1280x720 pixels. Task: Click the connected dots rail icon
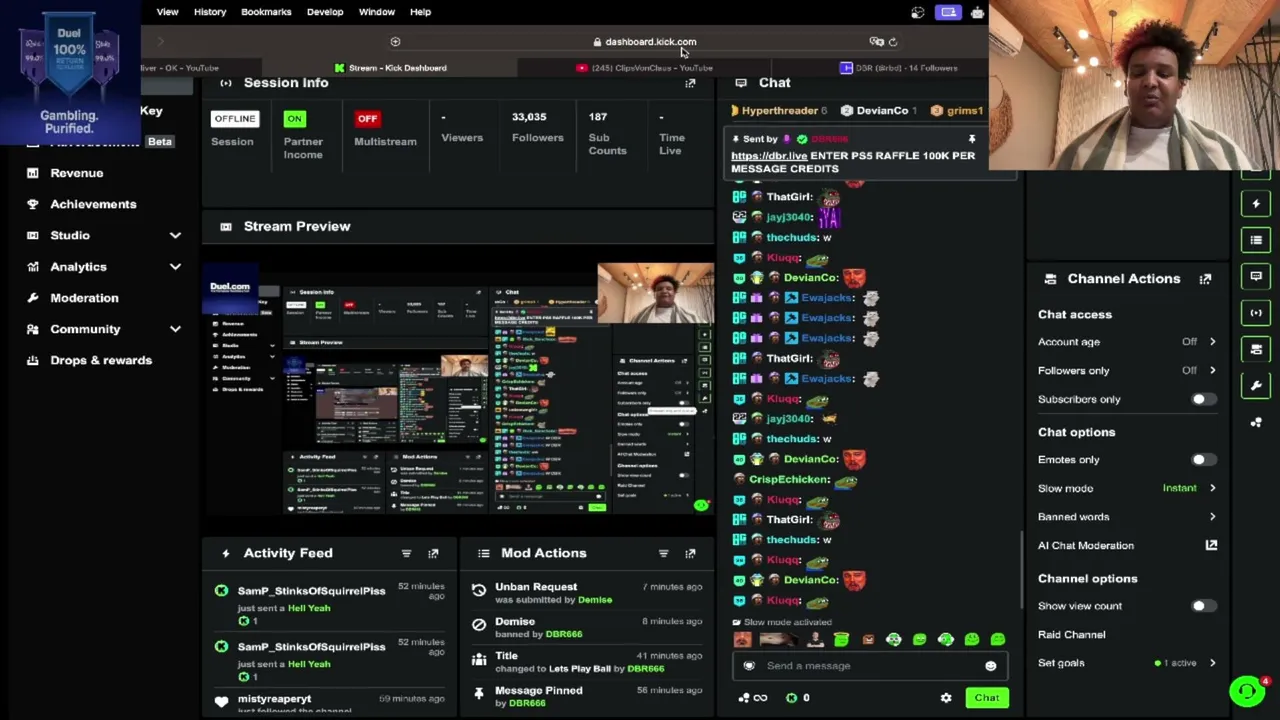(1256, 422)
